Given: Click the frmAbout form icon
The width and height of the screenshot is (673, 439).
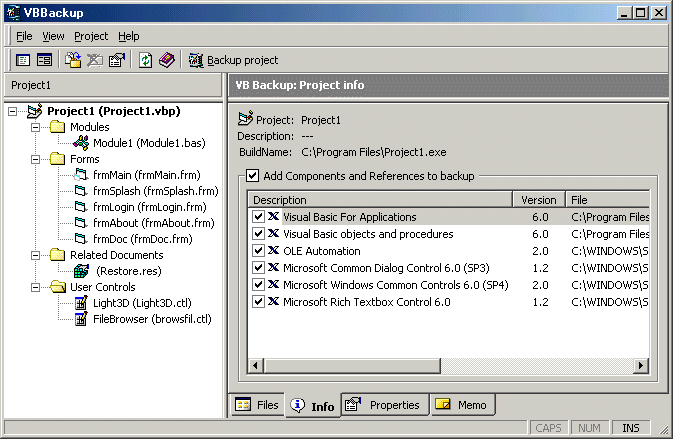Looking at the screenshot, I should pyautogui.click(x=81, y=223).
